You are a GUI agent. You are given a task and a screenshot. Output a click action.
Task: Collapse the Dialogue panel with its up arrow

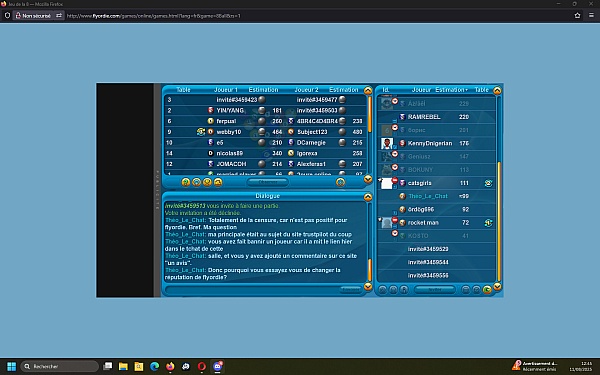(368, 197)
